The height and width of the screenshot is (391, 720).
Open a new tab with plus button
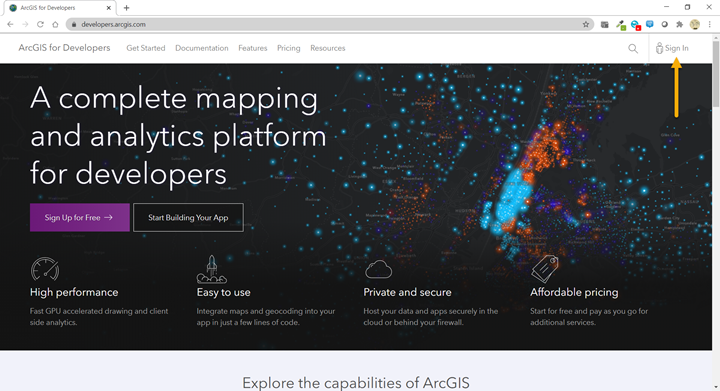(x=126, y=8)
